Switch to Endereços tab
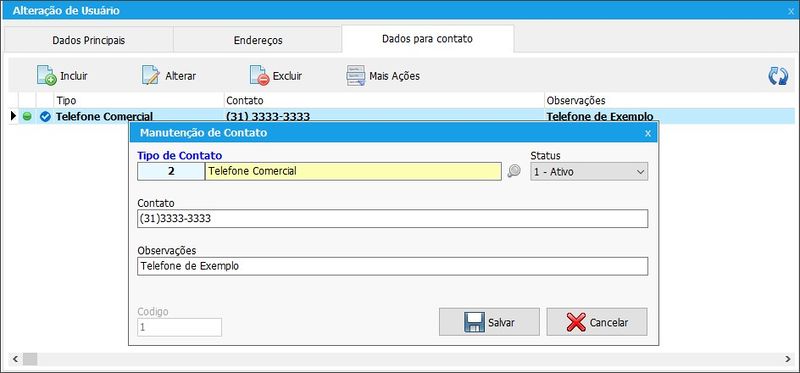 click(258, 40)
